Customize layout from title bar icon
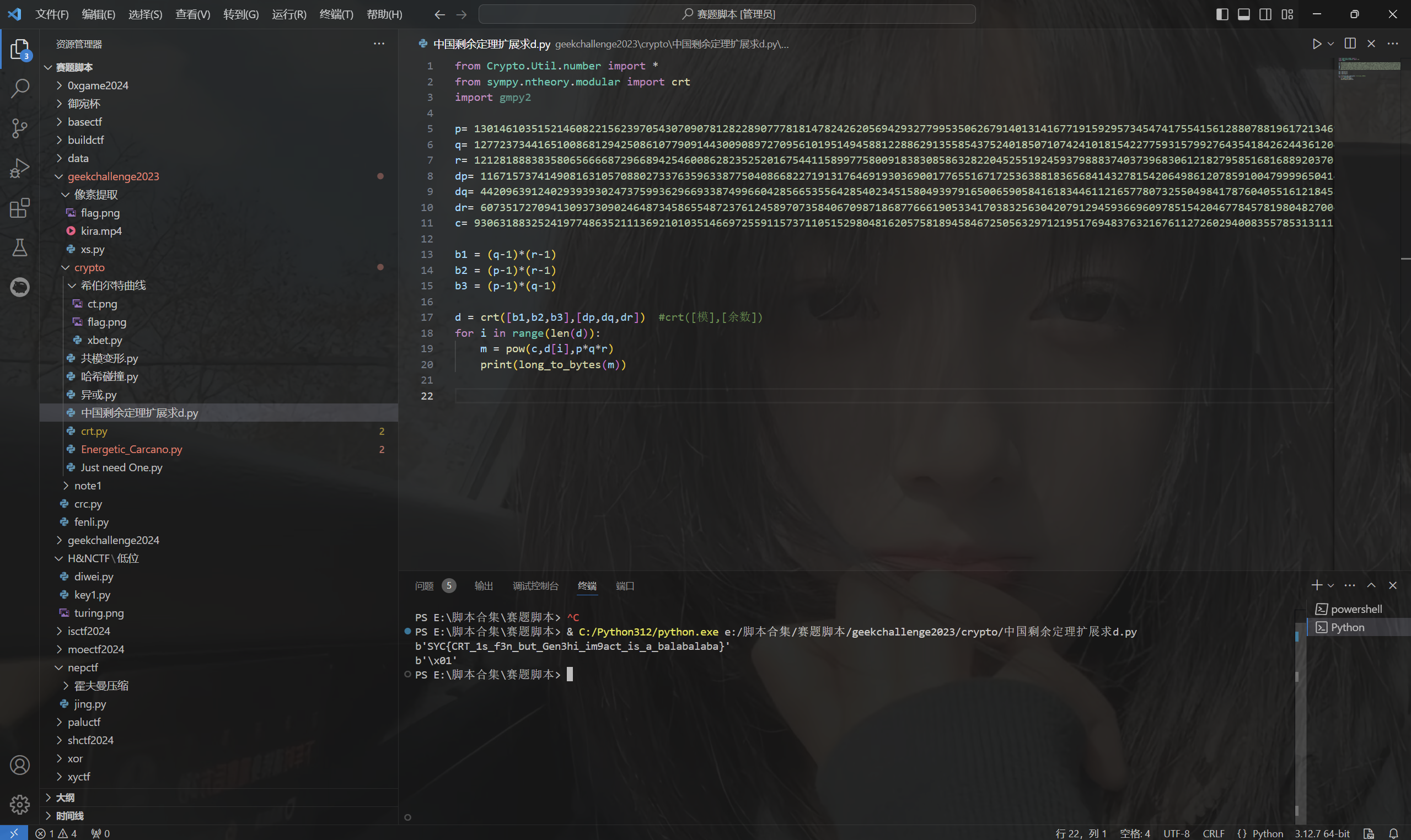 click(x=1287, y=14)
